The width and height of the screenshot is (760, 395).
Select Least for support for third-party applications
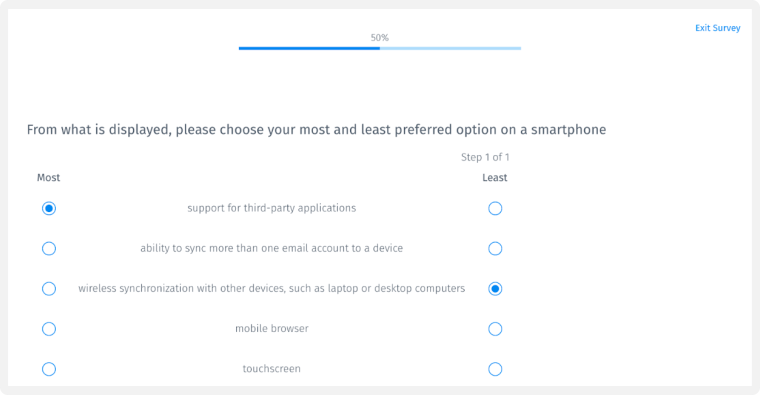coord(495,208)
